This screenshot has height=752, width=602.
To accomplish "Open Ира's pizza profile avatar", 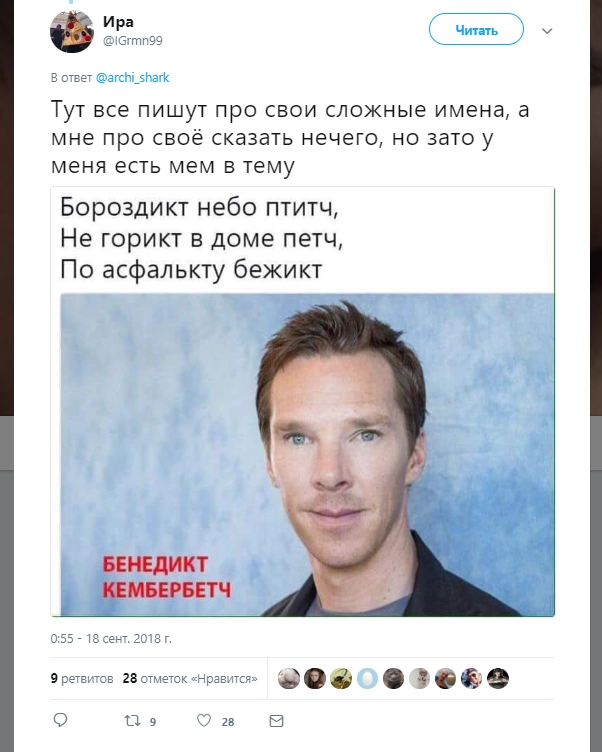I will click(x=72, y=31).
